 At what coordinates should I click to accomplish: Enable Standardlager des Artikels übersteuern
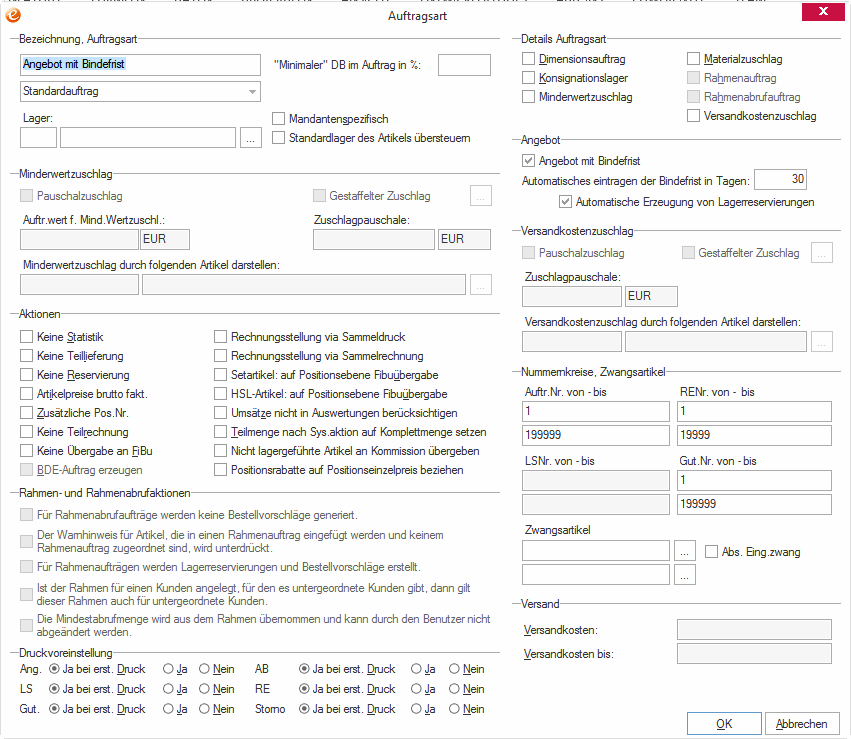pos(278,138)
